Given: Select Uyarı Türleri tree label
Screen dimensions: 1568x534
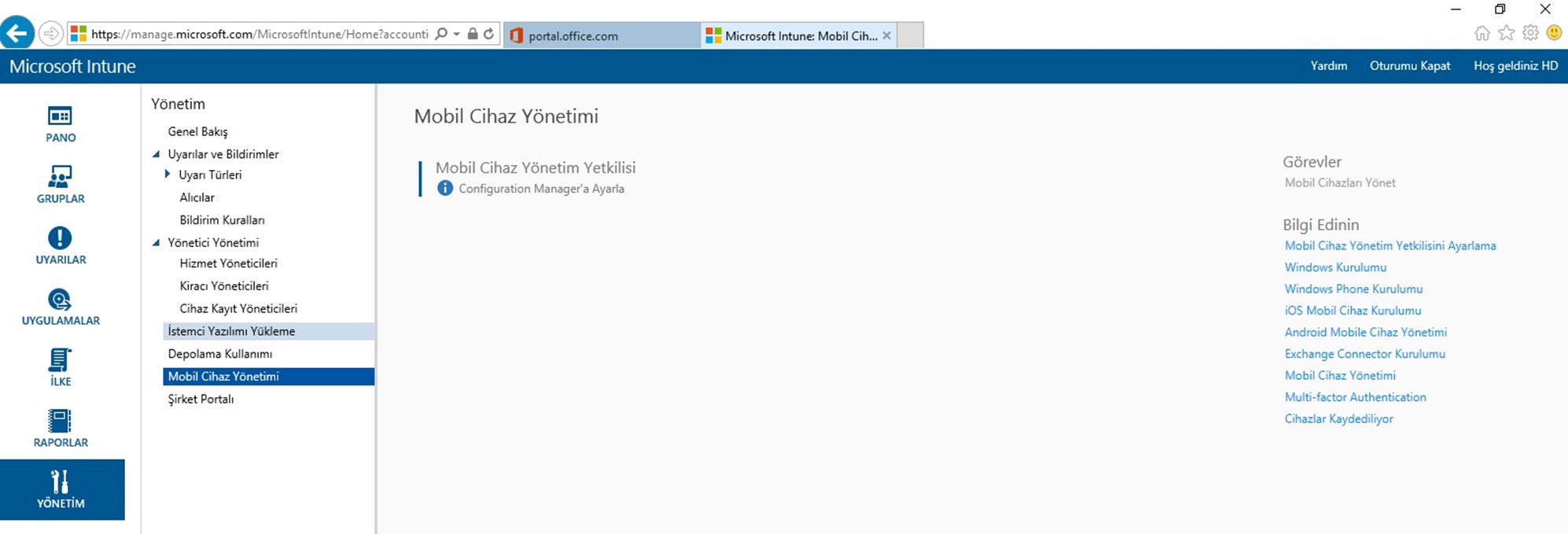Looking at the screenshot, I should coord(210,175).
